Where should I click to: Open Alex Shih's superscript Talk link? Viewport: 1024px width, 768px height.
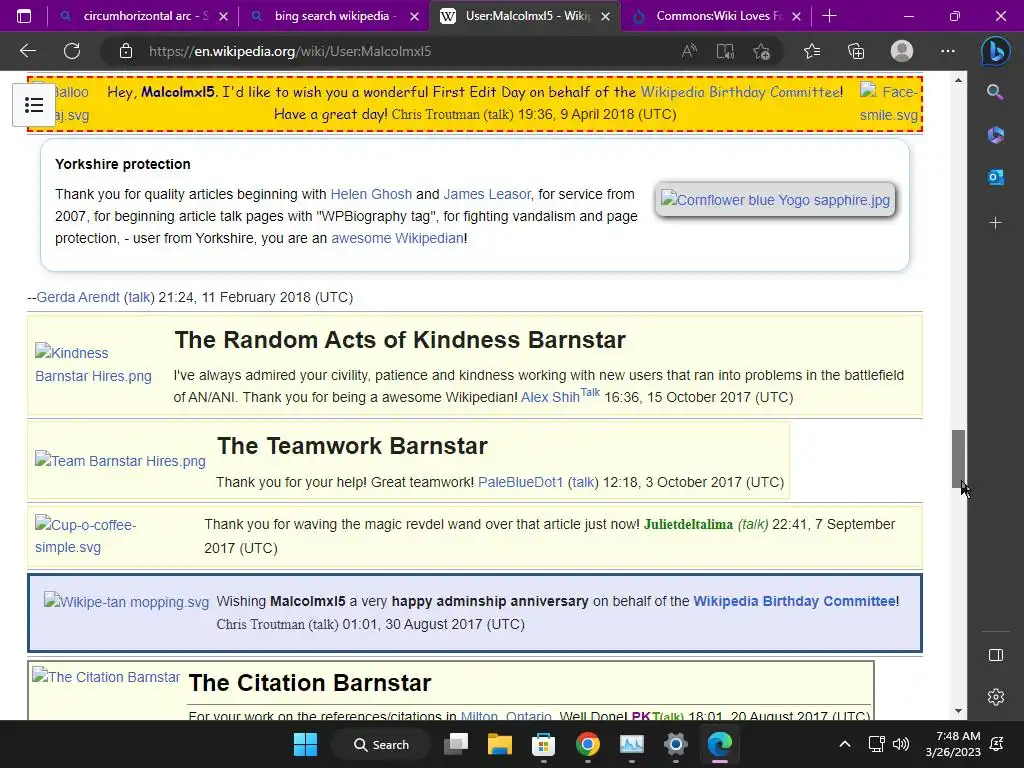(590, 392)
